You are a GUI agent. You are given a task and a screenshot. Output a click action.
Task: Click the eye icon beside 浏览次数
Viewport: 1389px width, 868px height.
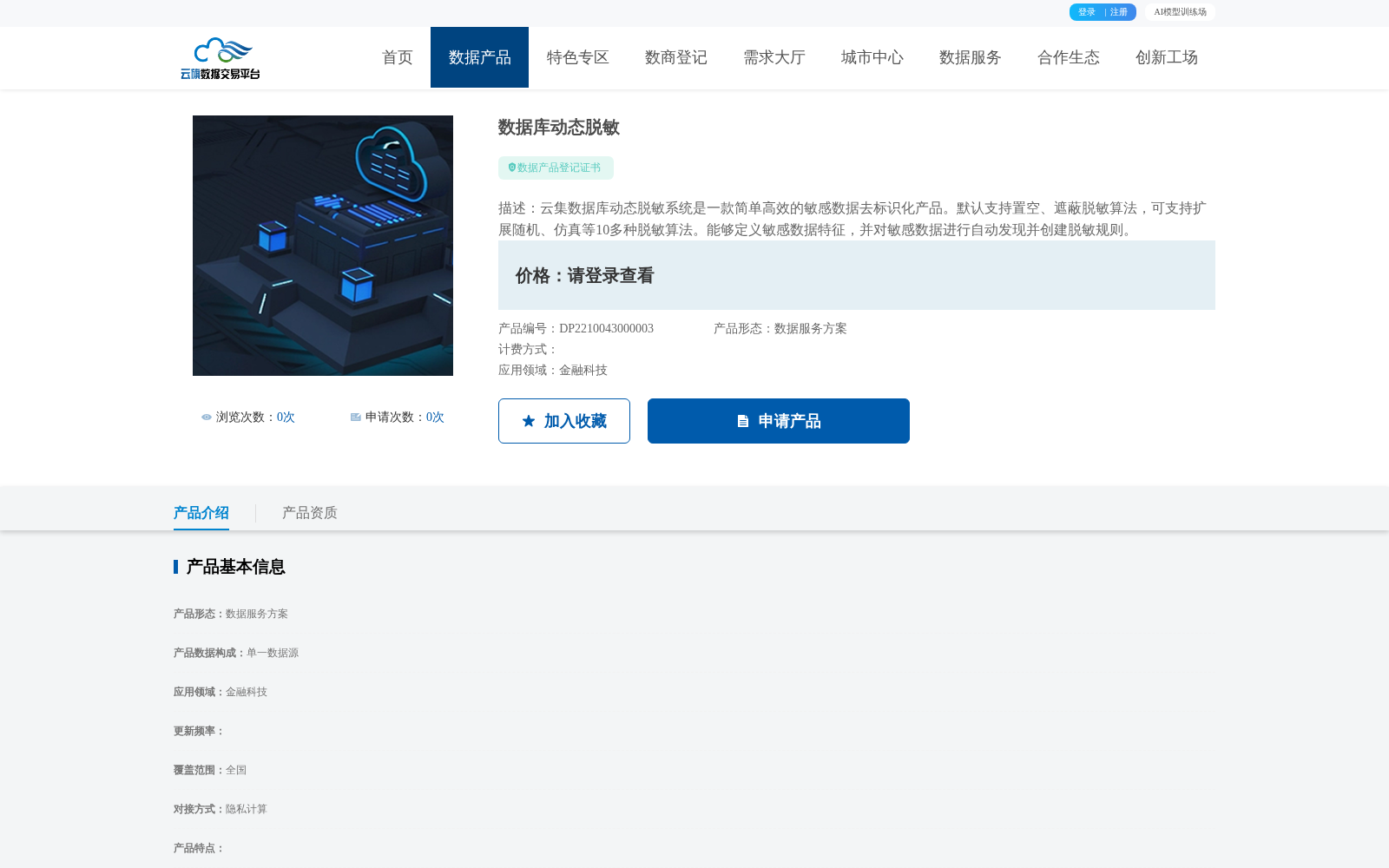click(207, 418)
